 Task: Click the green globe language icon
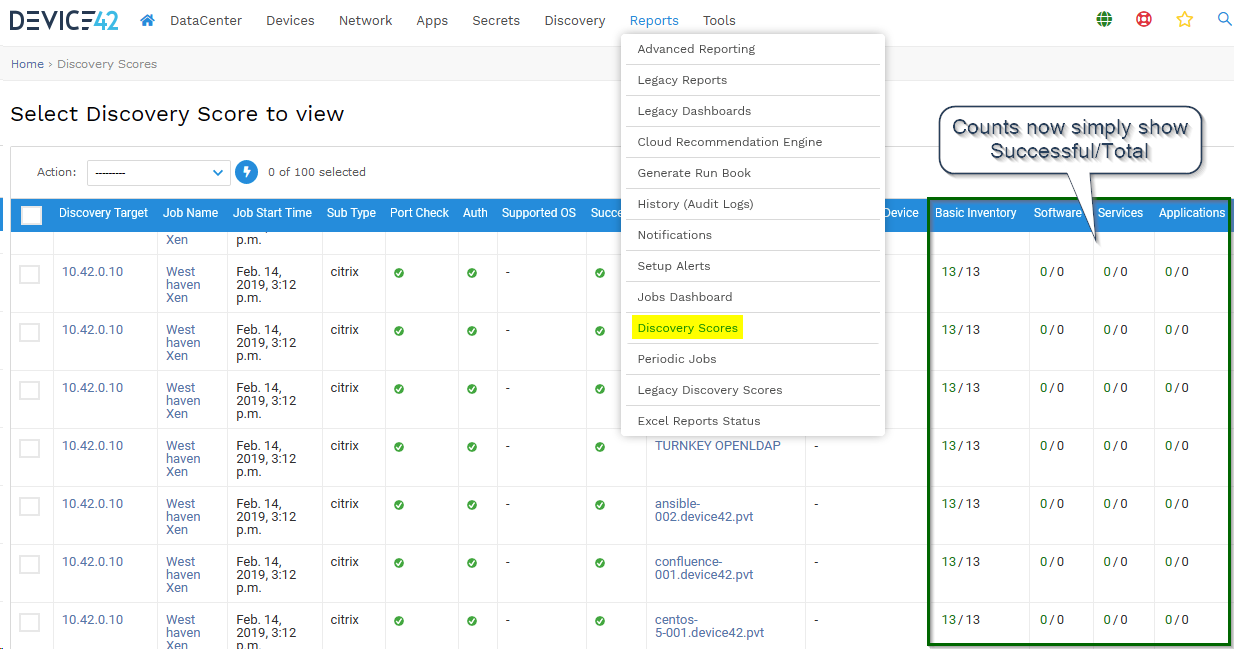click(x=1103, y=19)
